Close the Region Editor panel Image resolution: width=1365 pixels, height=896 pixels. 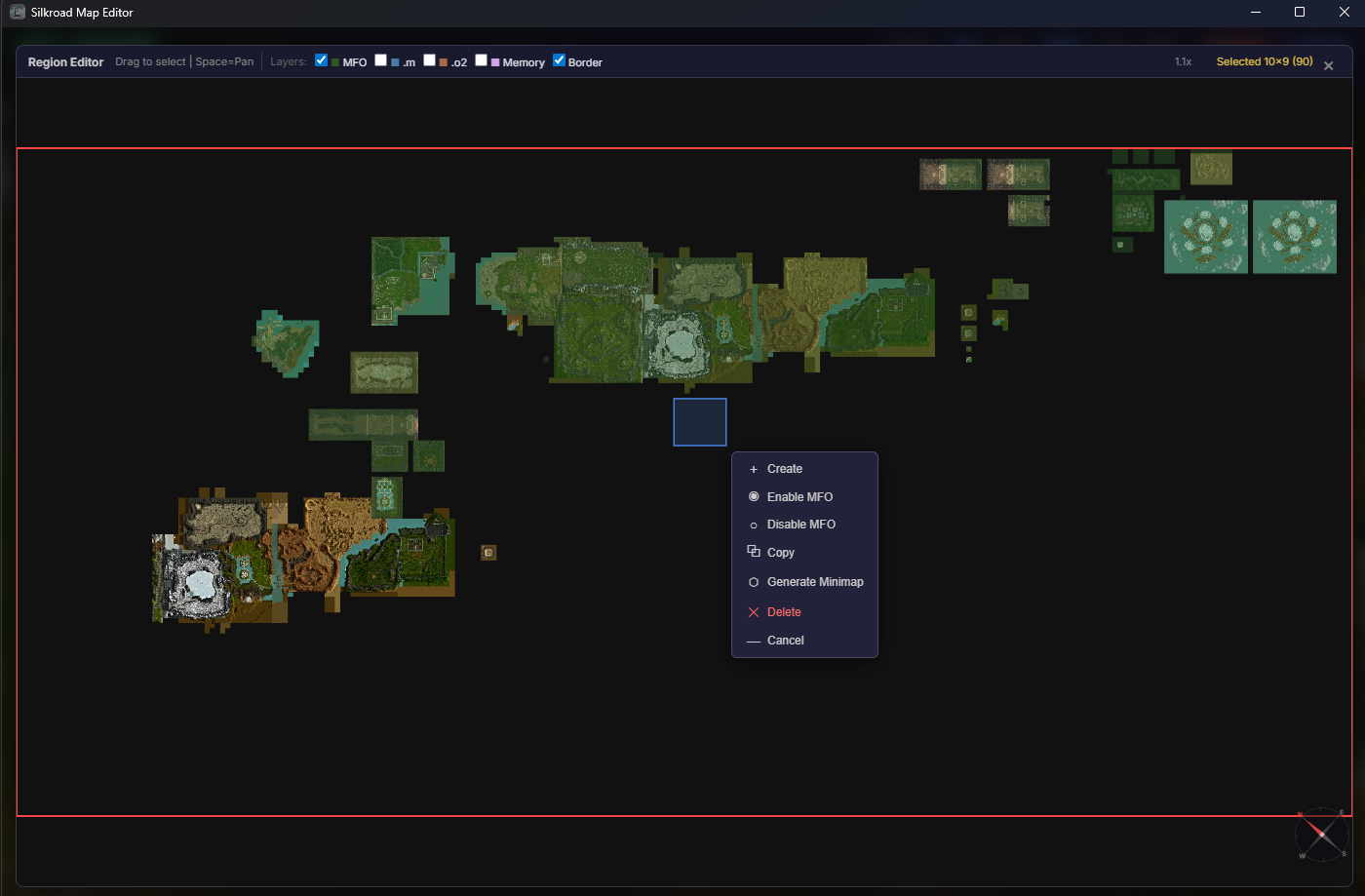click(x=1328, y=65)
